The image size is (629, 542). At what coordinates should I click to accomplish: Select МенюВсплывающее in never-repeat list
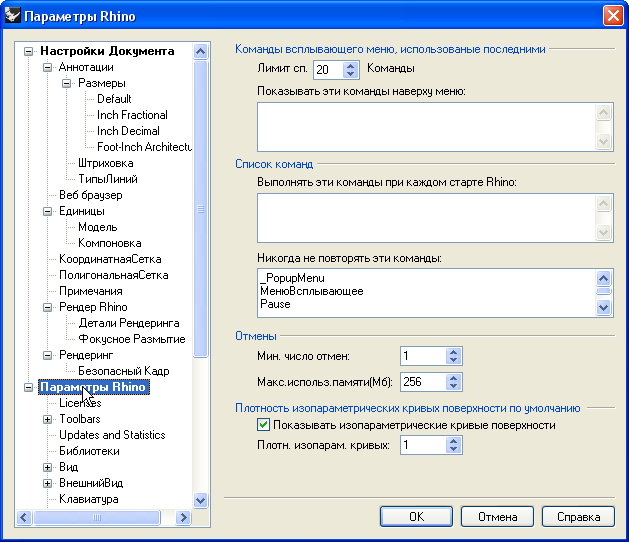[x=312, y=291]
